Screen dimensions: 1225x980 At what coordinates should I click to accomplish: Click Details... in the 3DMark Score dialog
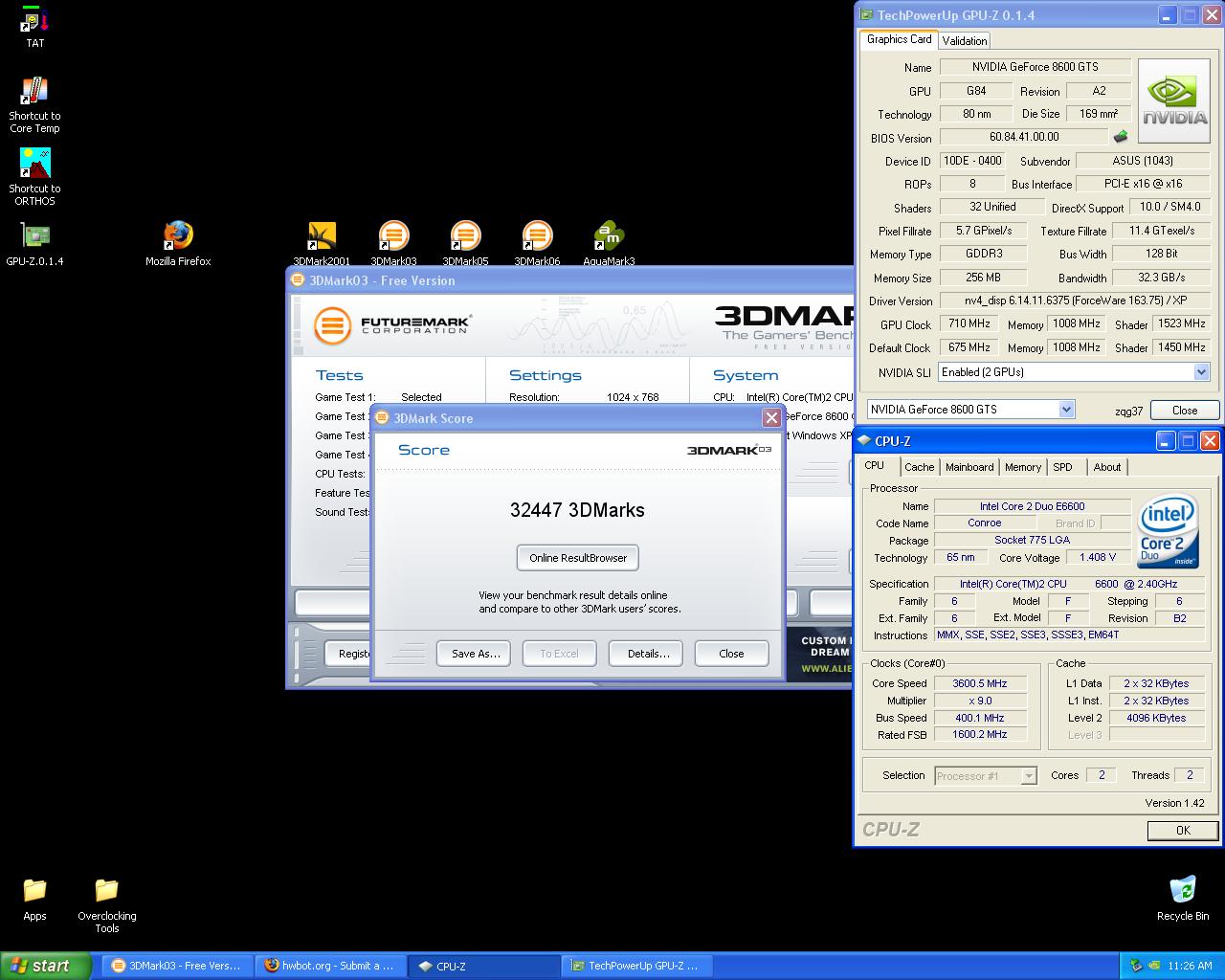point(648,654)
